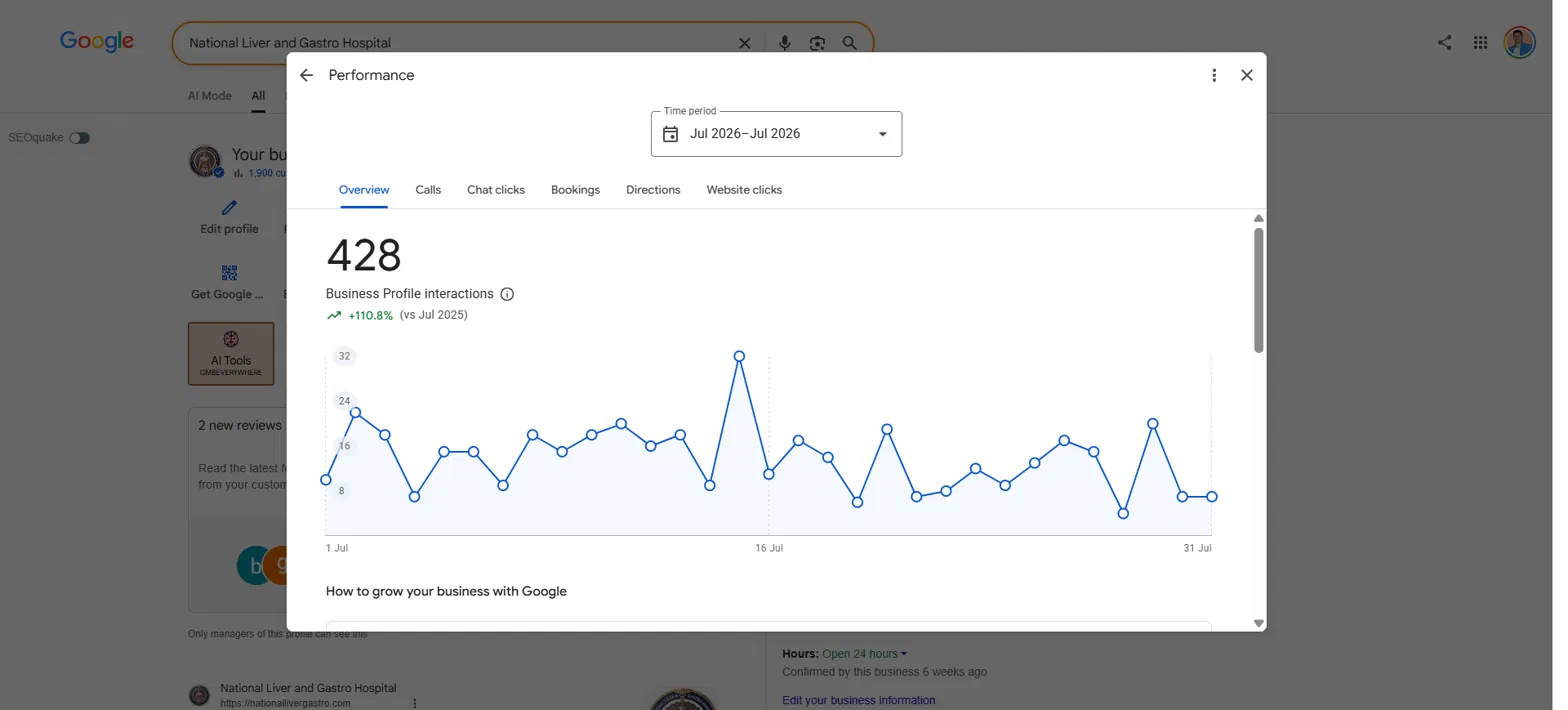The width and height of the screenshot is (1568, 710).
Task: Click the dialog vertical scrollbar thumb
Action: click(1258, 290)
